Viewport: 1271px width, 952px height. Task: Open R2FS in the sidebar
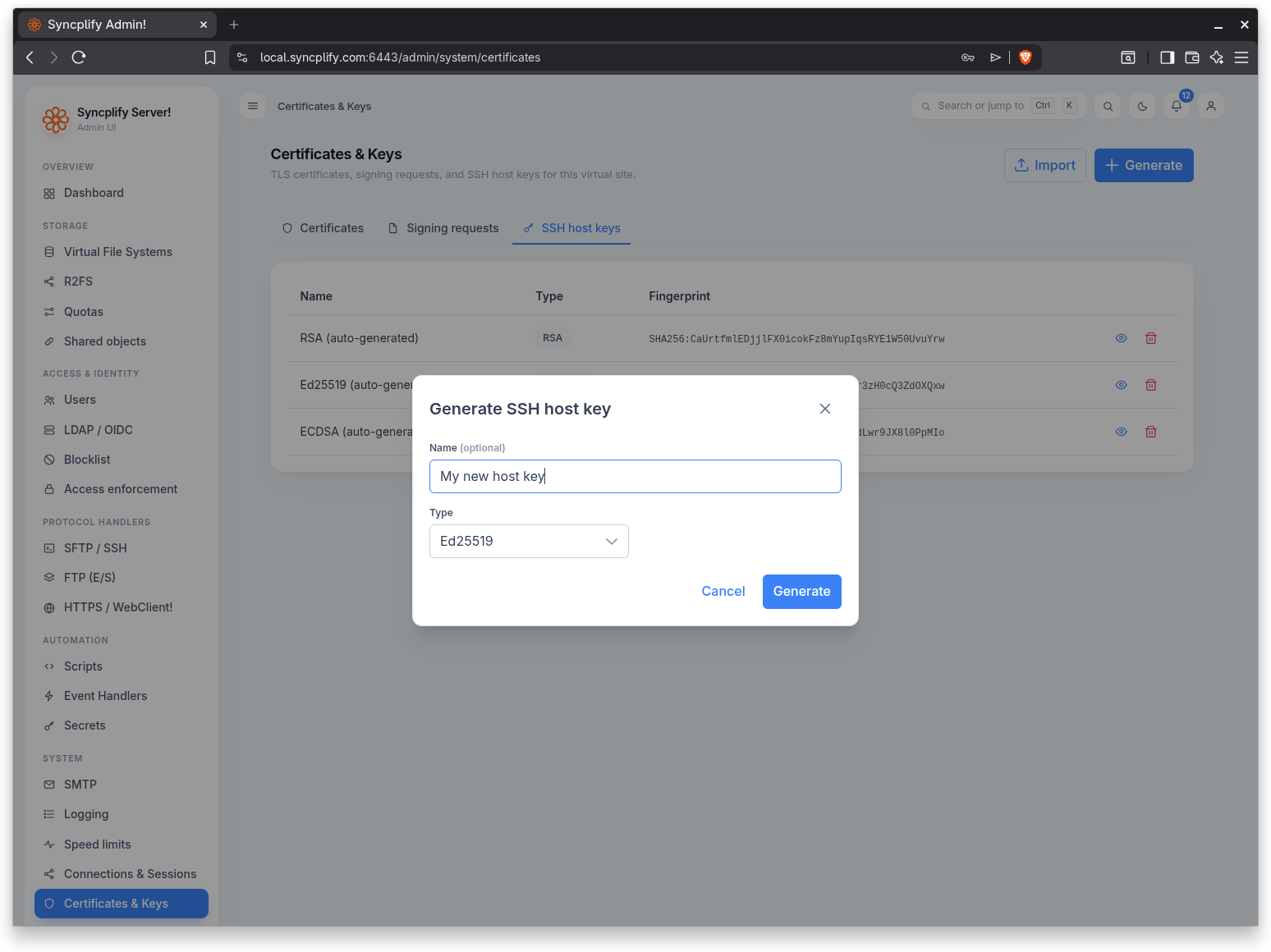click(122, 281)
